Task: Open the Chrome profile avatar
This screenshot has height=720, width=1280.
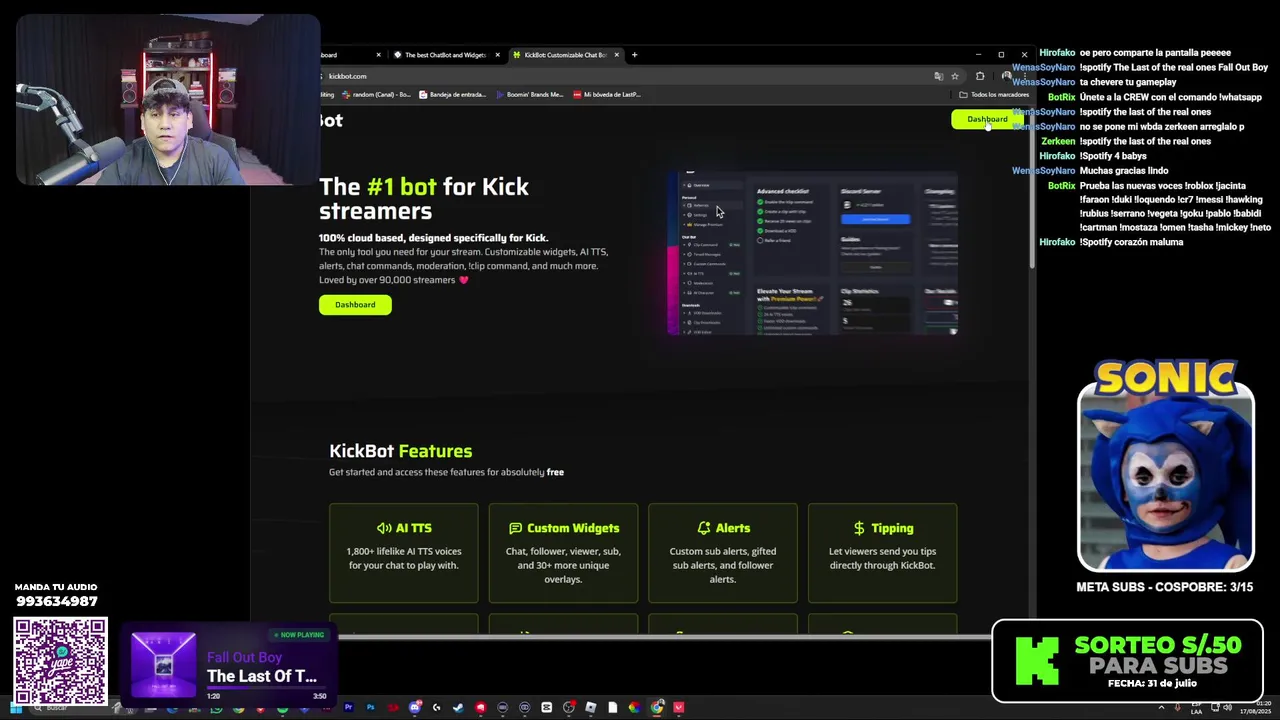Action: 1006,76
